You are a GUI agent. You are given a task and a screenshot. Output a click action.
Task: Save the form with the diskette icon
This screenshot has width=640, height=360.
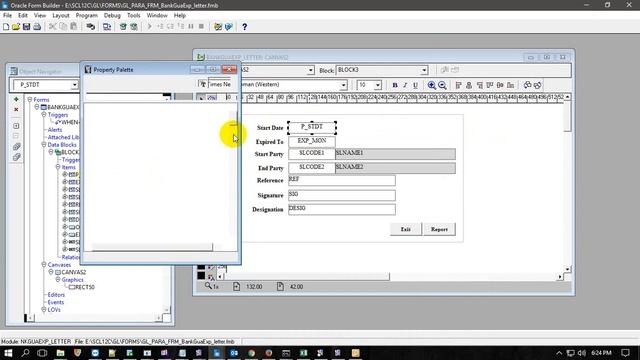coord(27,27)
